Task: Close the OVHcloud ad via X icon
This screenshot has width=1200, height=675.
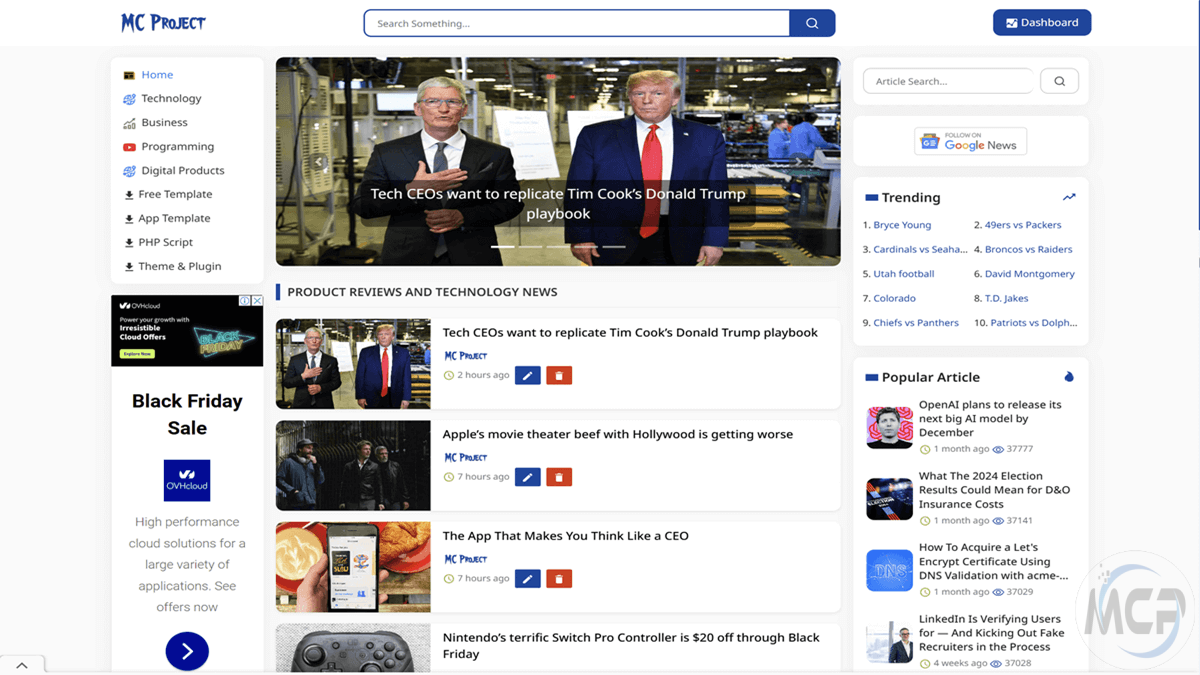Action: (257, 300)
